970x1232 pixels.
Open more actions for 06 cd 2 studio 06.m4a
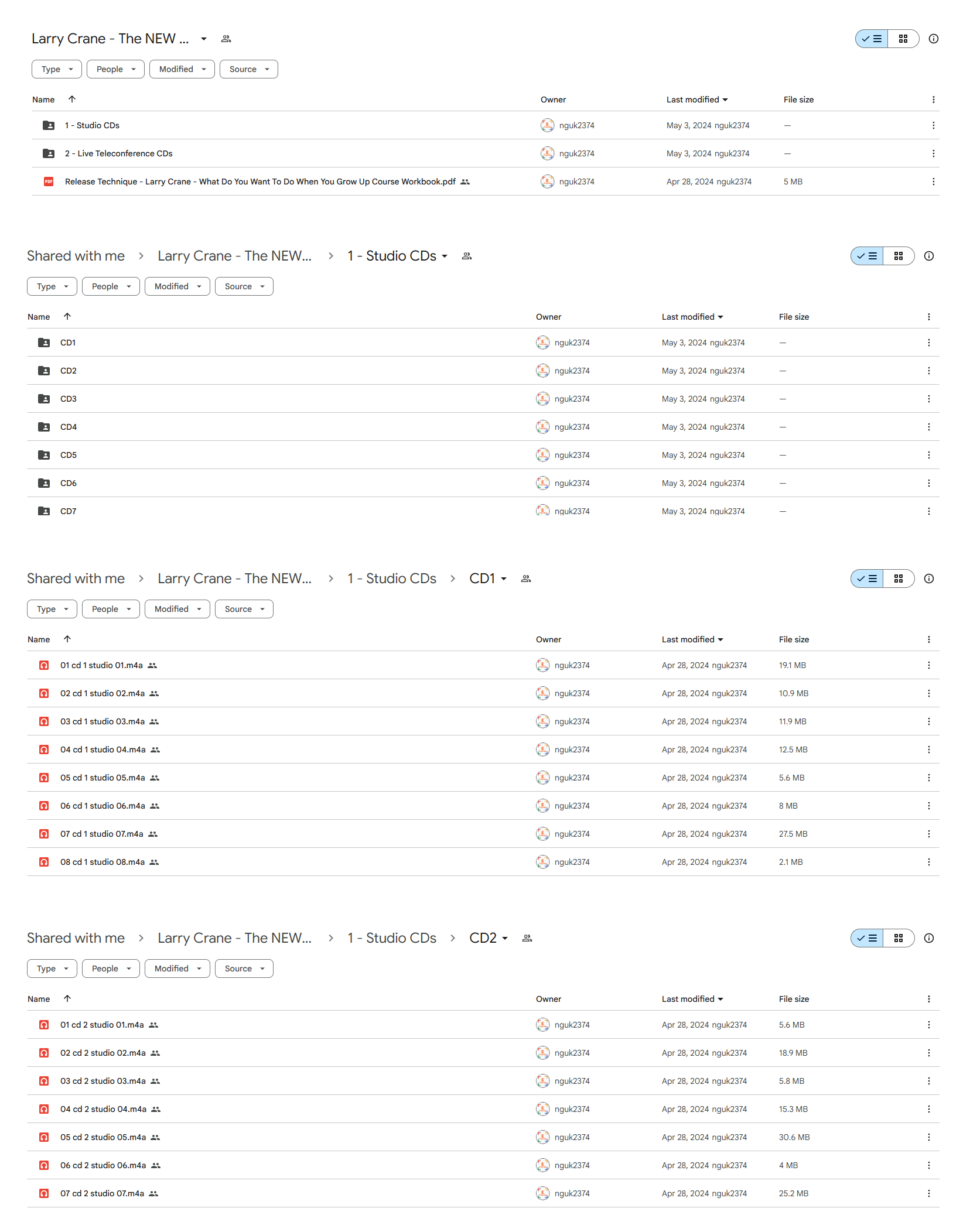tap(928, 1165)
